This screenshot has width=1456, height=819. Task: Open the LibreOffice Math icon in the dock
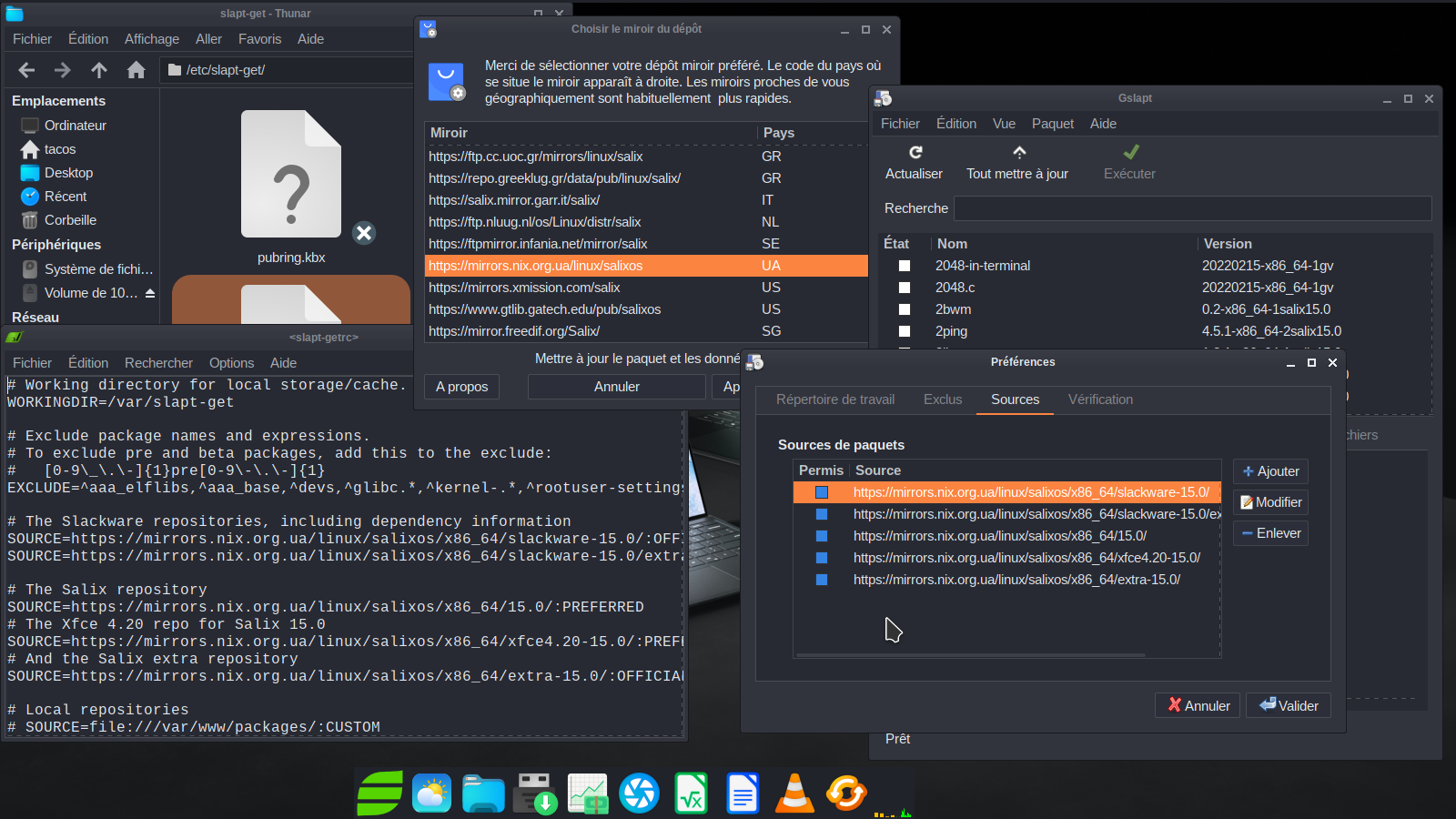pos(692,793)
